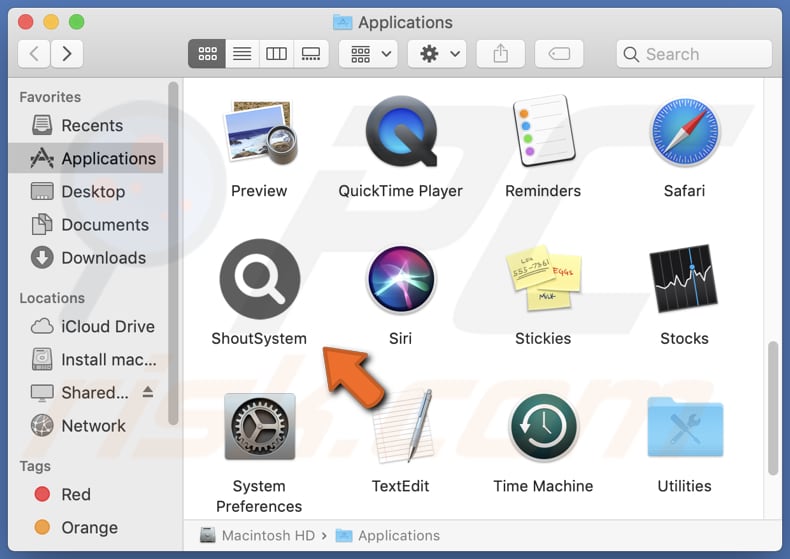The image size is (790, 559).
Task: Switch to icon view mode
Action: (207, 53)
